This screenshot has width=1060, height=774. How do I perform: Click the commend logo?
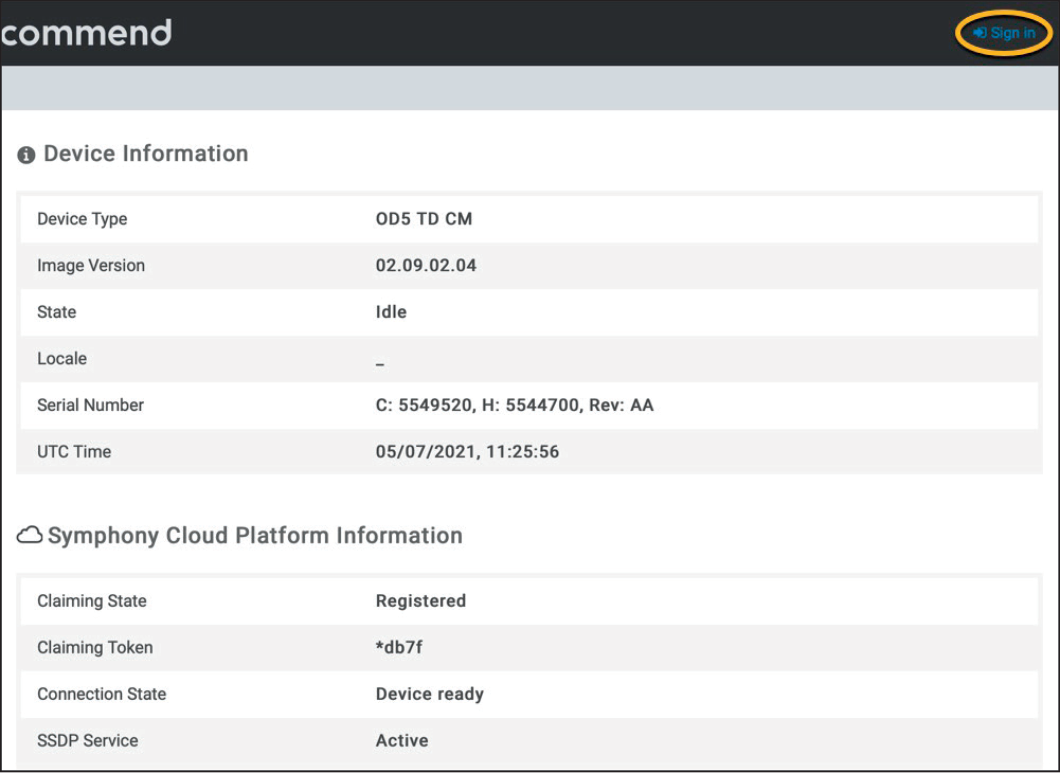(86, 32)
